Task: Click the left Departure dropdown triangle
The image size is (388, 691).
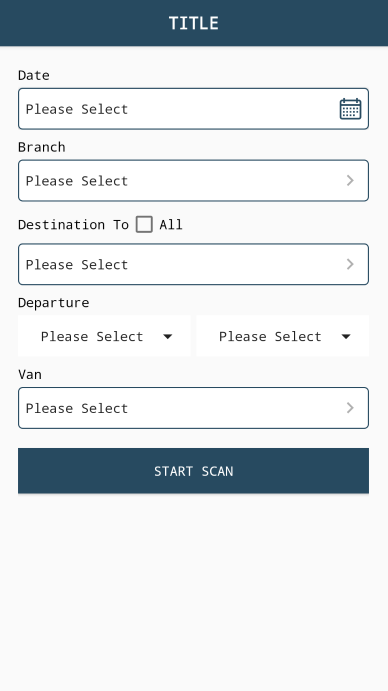Action: tap(168, 337)
